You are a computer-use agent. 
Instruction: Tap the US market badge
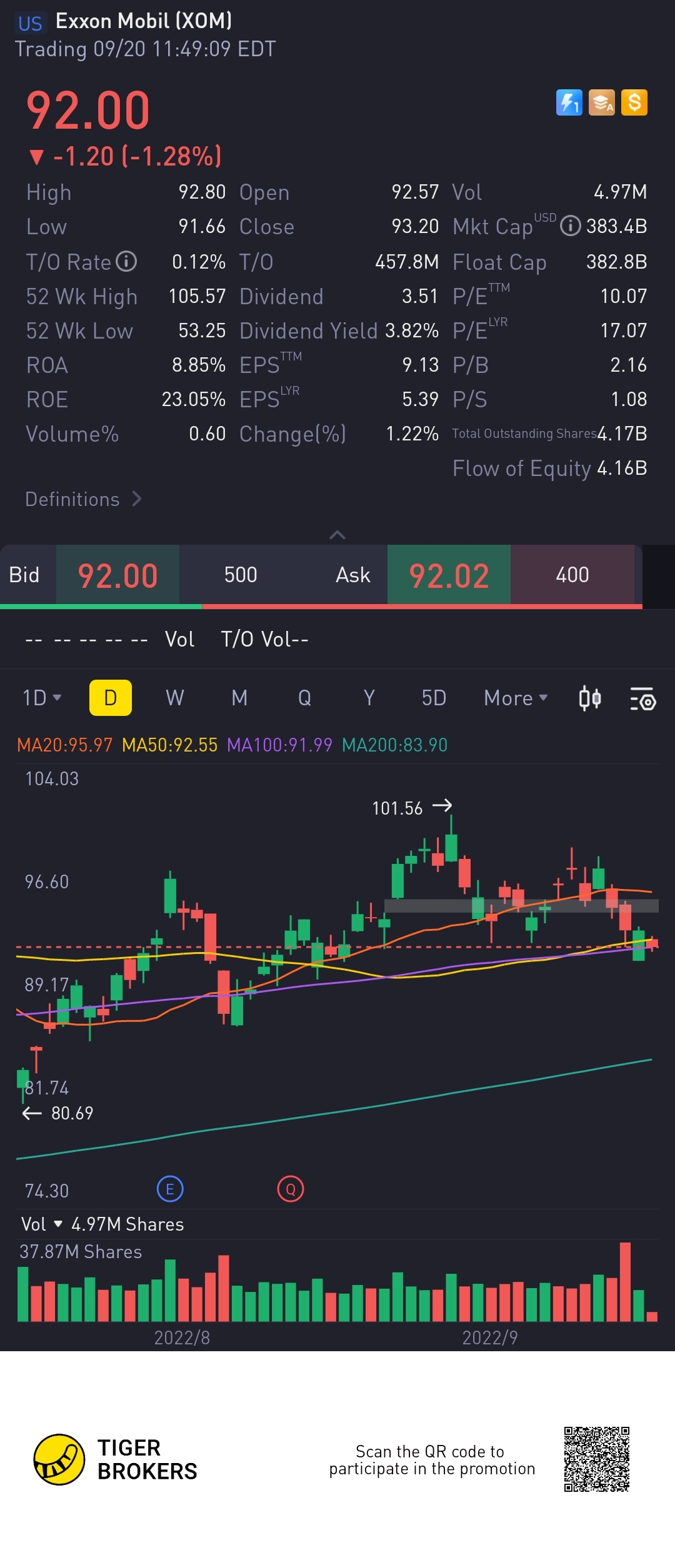coord(30,24)
